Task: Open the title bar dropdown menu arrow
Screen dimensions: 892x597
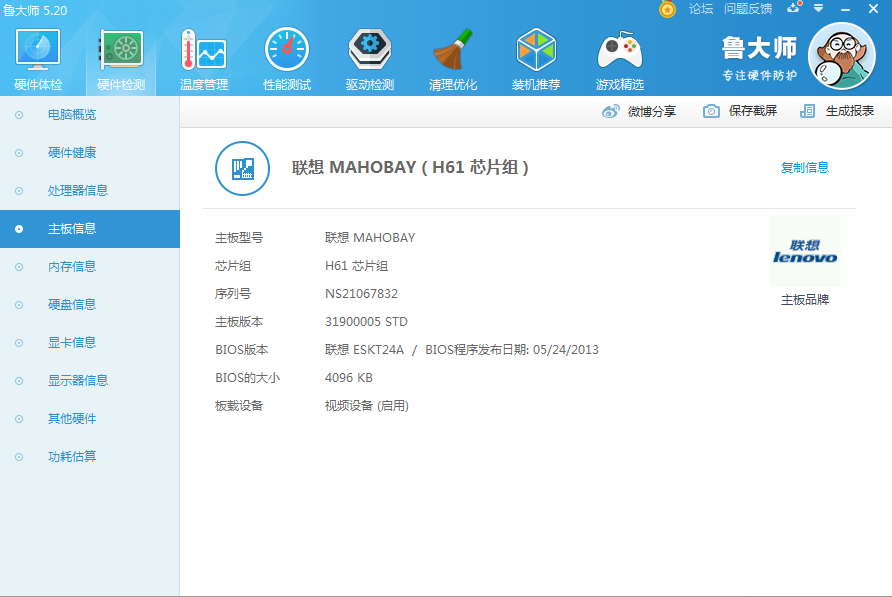Action: click(819, 9)
